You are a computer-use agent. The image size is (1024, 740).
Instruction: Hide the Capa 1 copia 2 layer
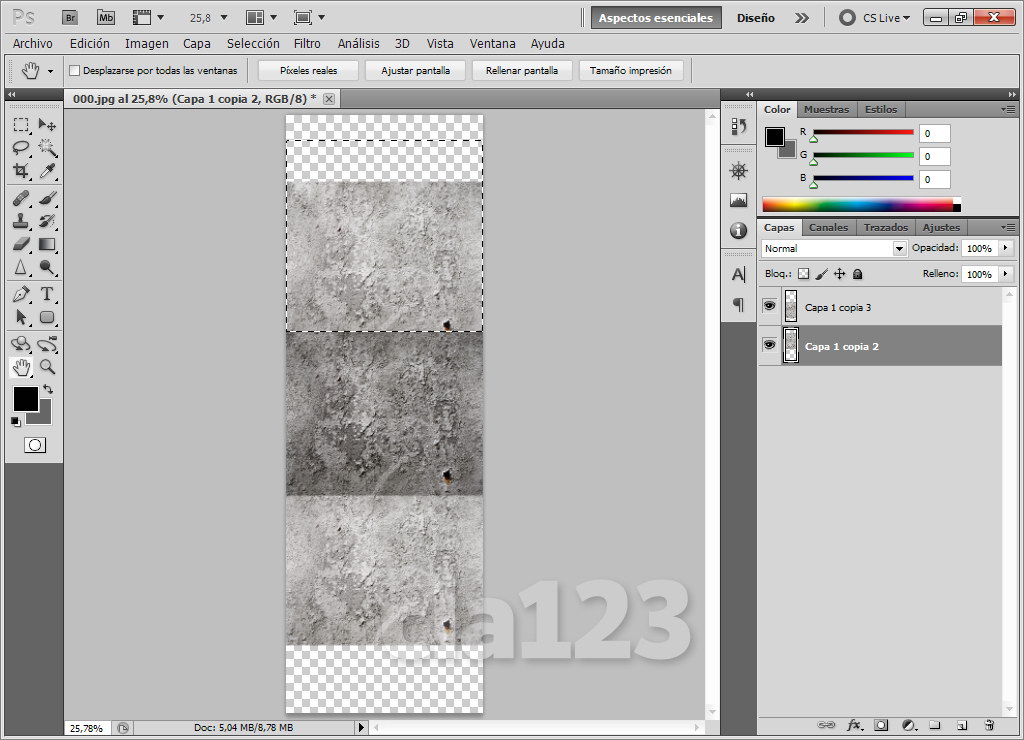(x=770, y=345)
